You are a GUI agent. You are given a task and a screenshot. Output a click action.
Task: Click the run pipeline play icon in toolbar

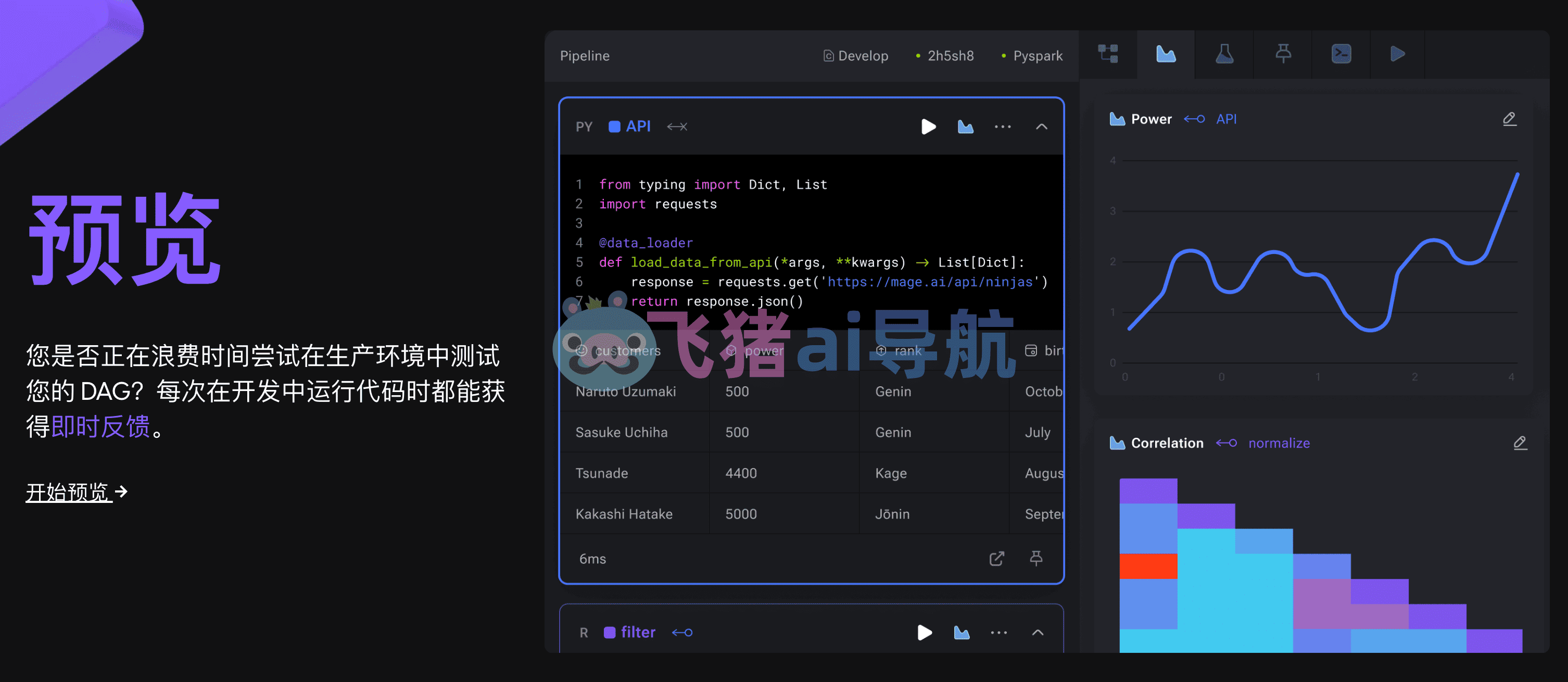(1398, 54)
